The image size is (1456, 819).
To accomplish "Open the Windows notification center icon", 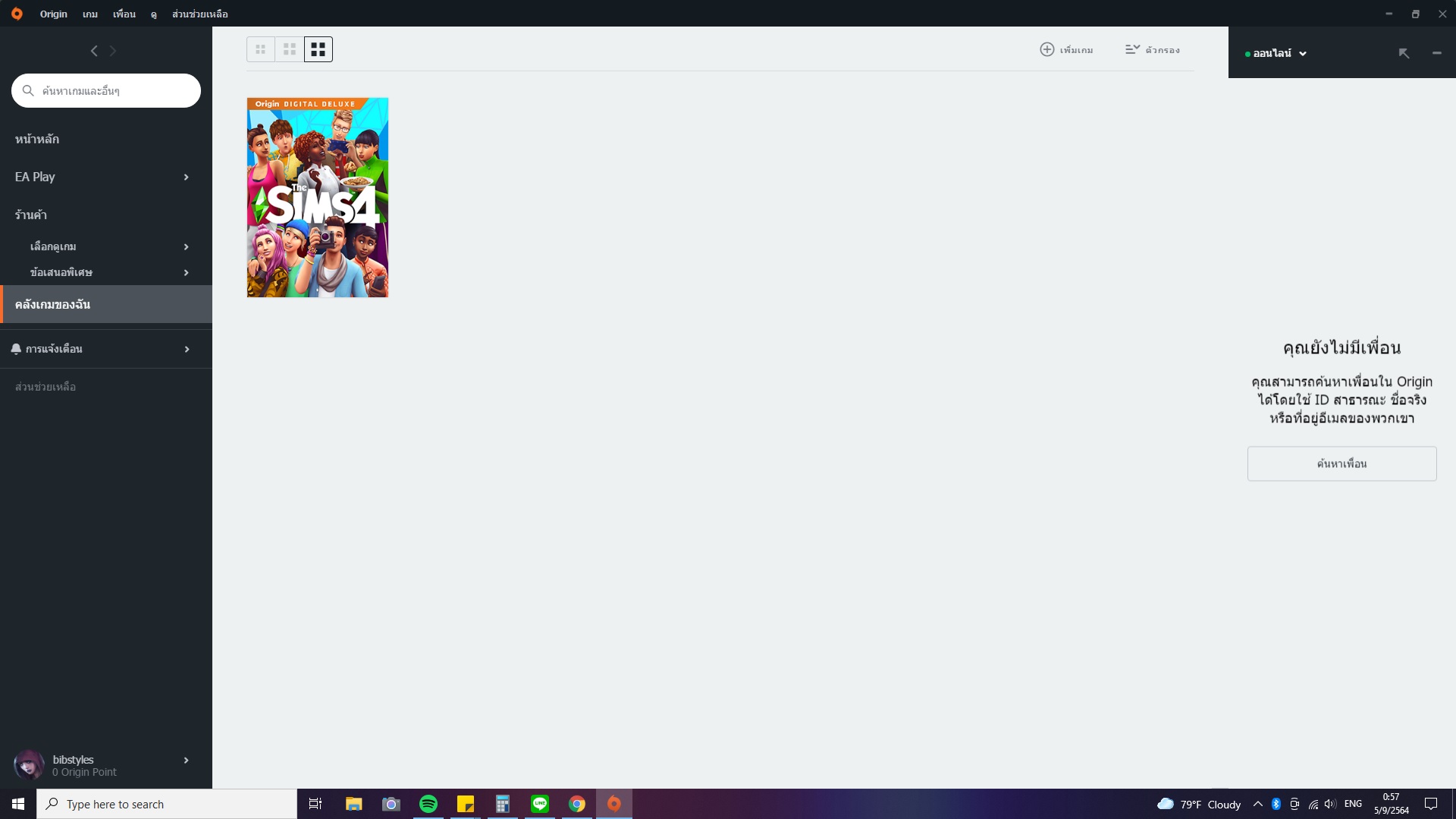I will 1431,804.
